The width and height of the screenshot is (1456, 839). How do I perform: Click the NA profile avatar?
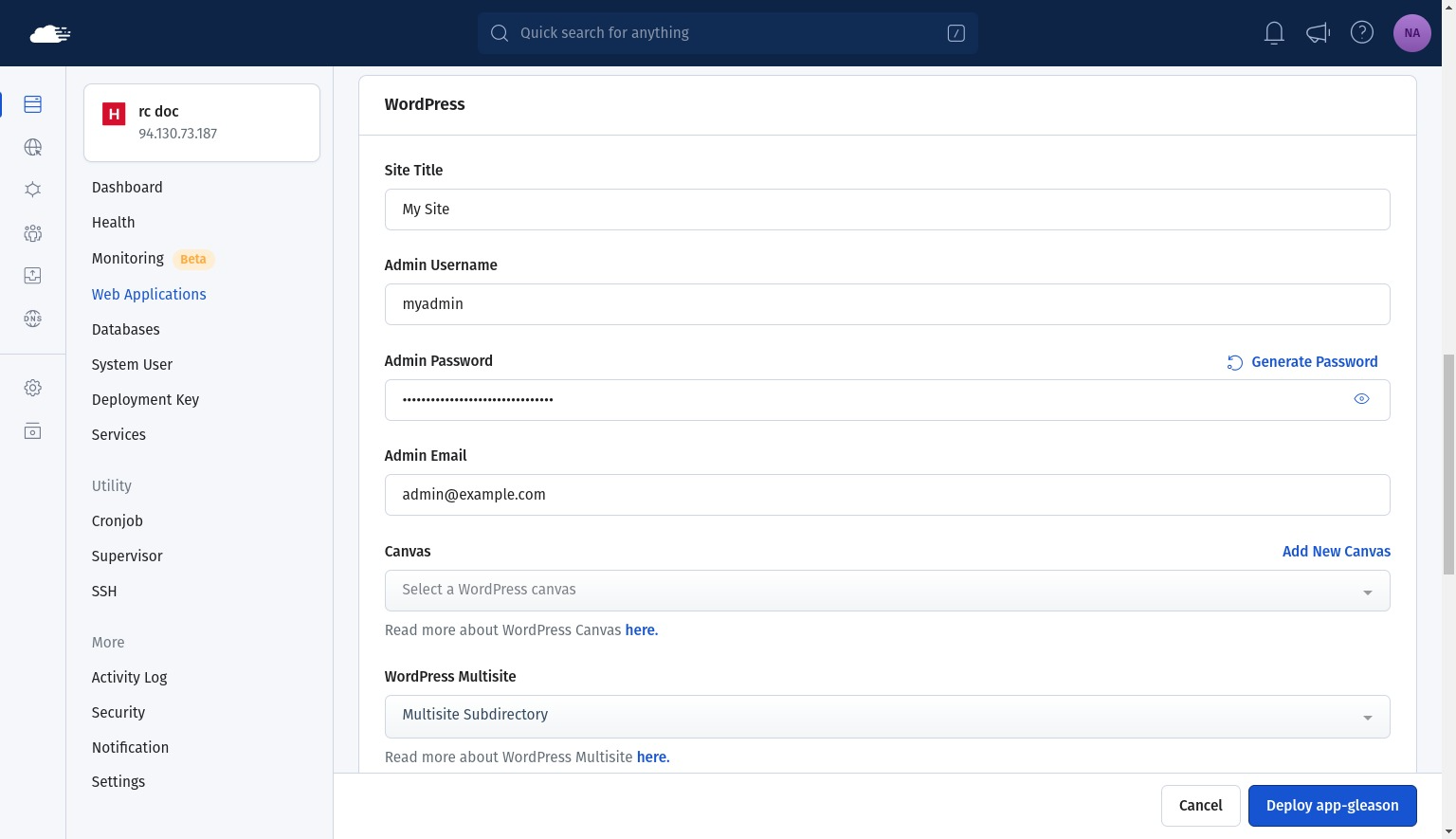point(1412,32)
